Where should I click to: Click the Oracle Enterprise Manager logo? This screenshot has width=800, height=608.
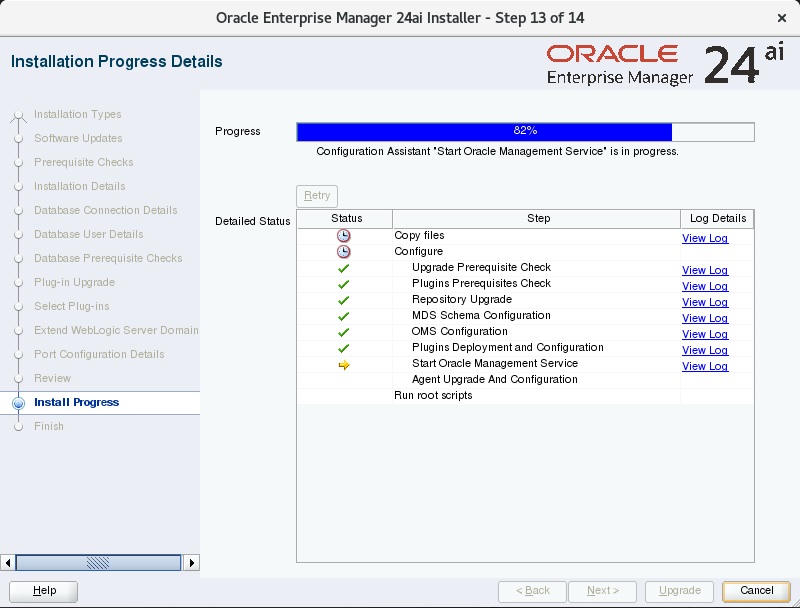[664, 64]
